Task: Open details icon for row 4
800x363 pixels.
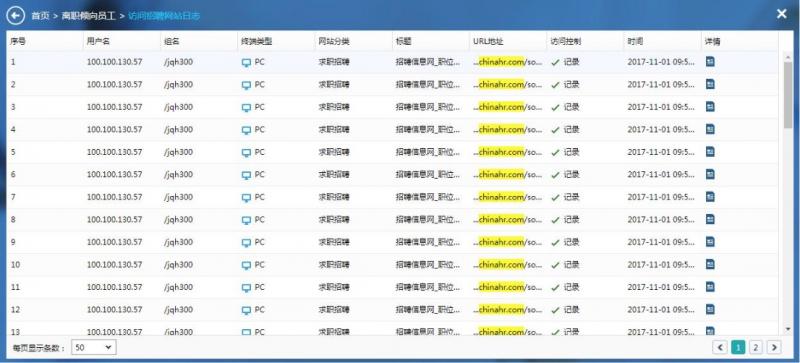Action: (x=710, y=129)
